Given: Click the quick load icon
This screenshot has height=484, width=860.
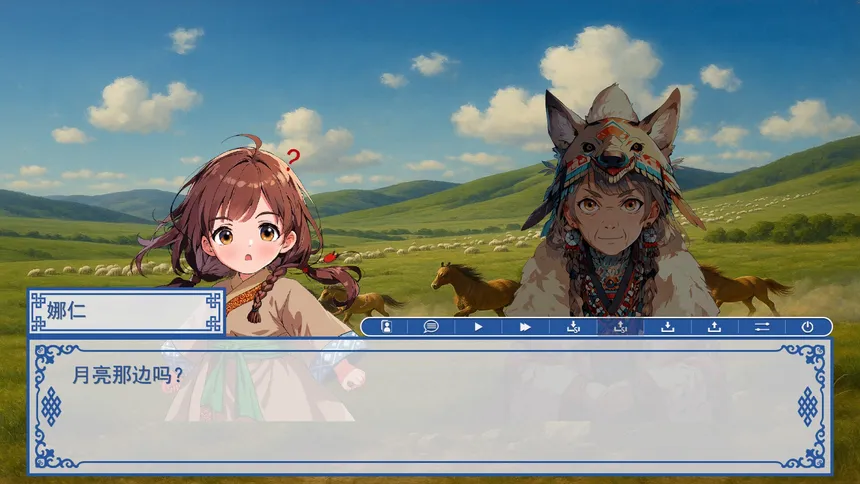Looking at the screenshot, I should pyautogui.click(x=620, y=327).
